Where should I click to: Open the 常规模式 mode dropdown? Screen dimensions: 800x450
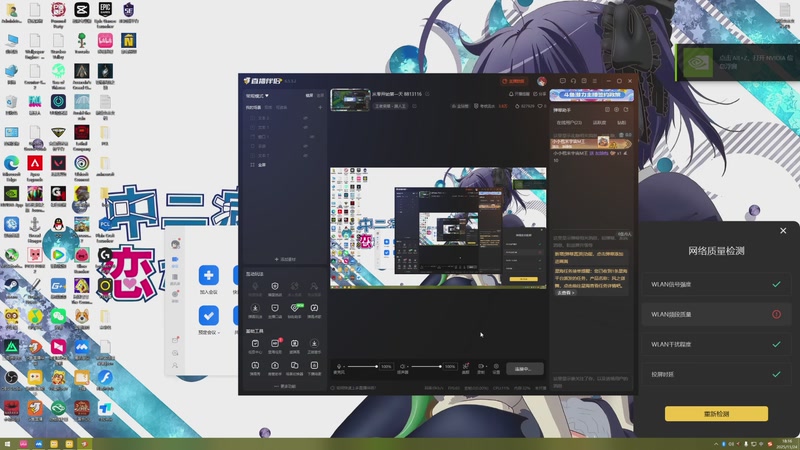pos(257,95)
